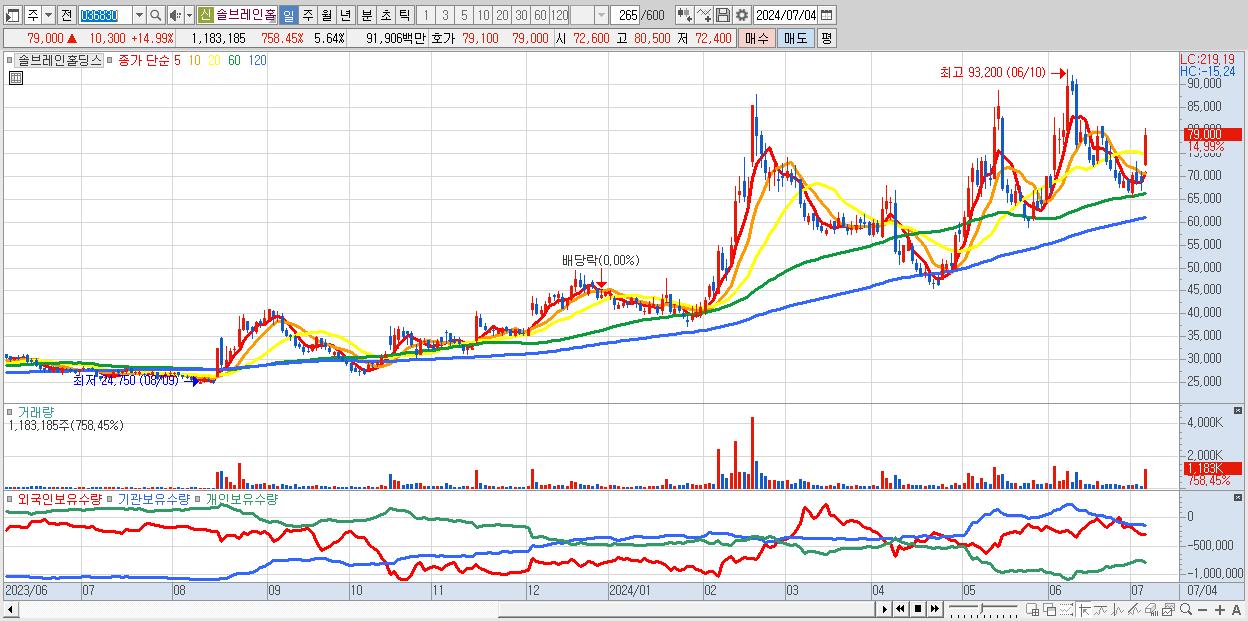Click the line-draw tool icon beside save
This screenshot has height=621, width=1248.
(x=704, y=15)
